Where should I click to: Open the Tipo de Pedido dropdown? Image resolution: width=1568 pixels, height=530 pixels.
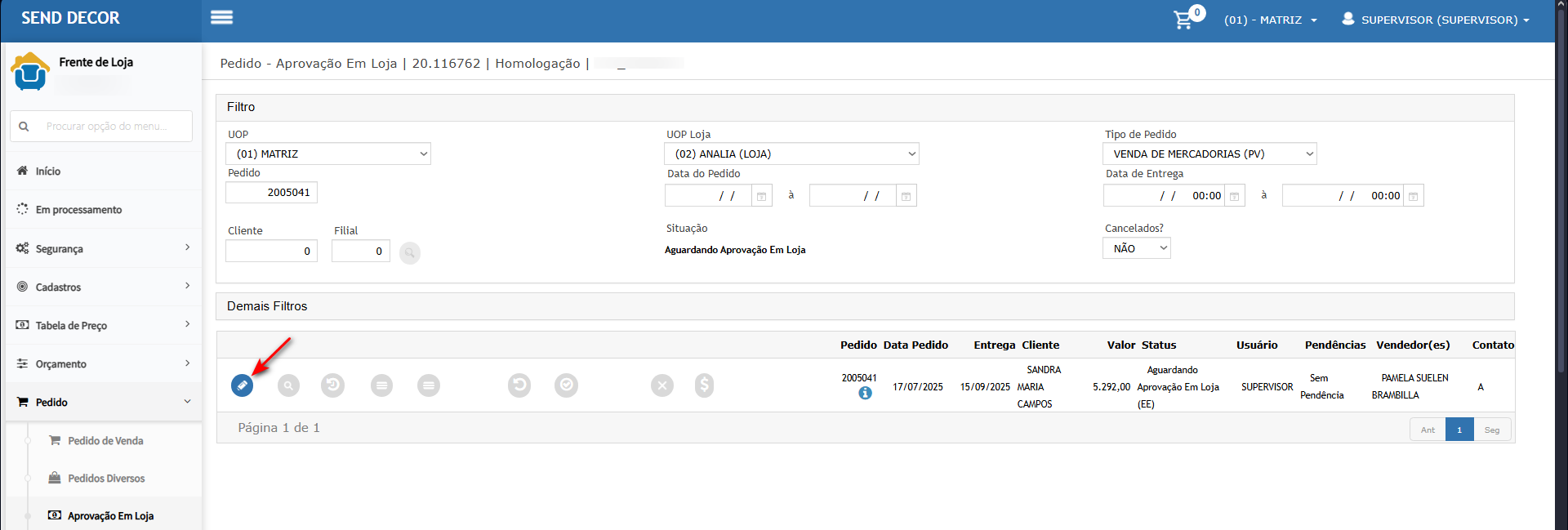point(1209,154)
